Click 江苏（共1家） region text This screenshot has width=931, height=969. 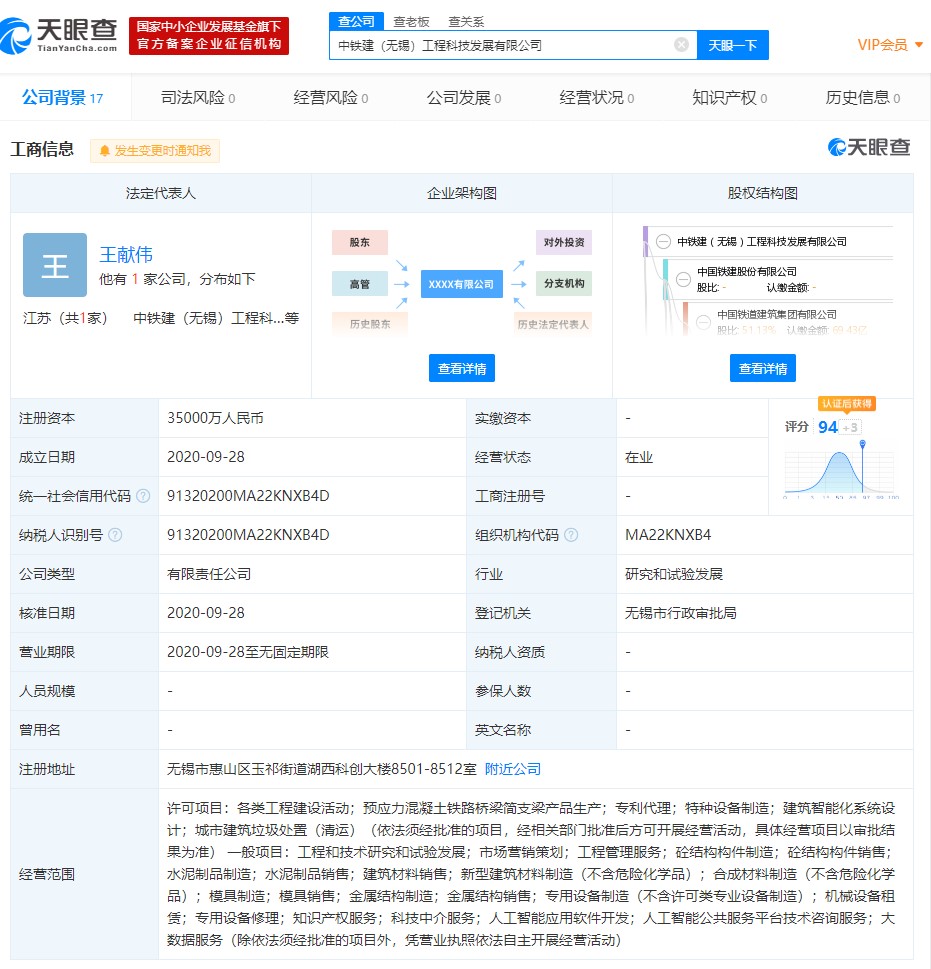pyautogui.click(x=65, y=318)
